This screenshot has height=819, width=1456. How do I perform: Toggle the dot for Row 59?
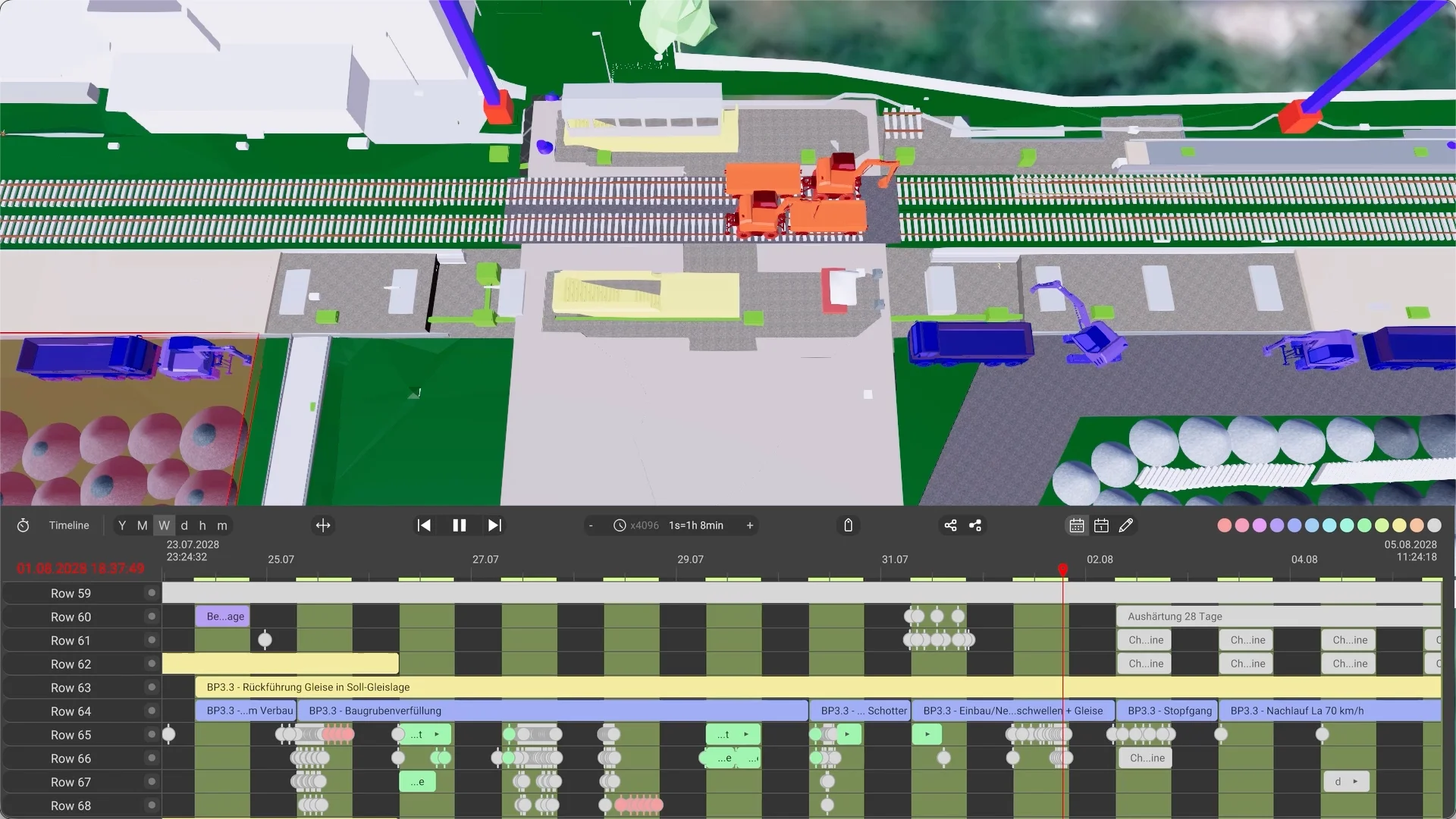click(152, 593)
